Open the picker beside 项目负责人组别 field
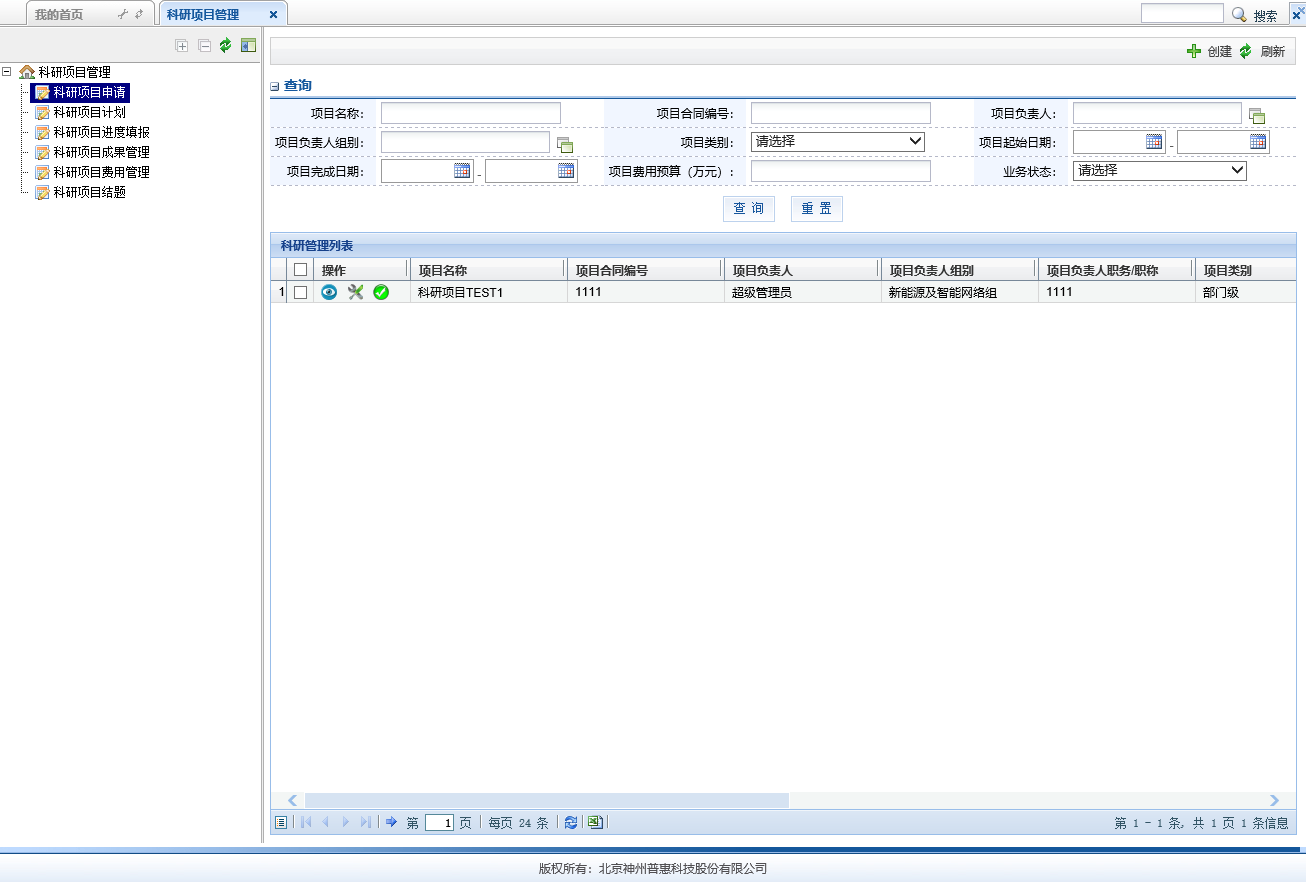This screenshot has height=882, width=1306. 565,145
